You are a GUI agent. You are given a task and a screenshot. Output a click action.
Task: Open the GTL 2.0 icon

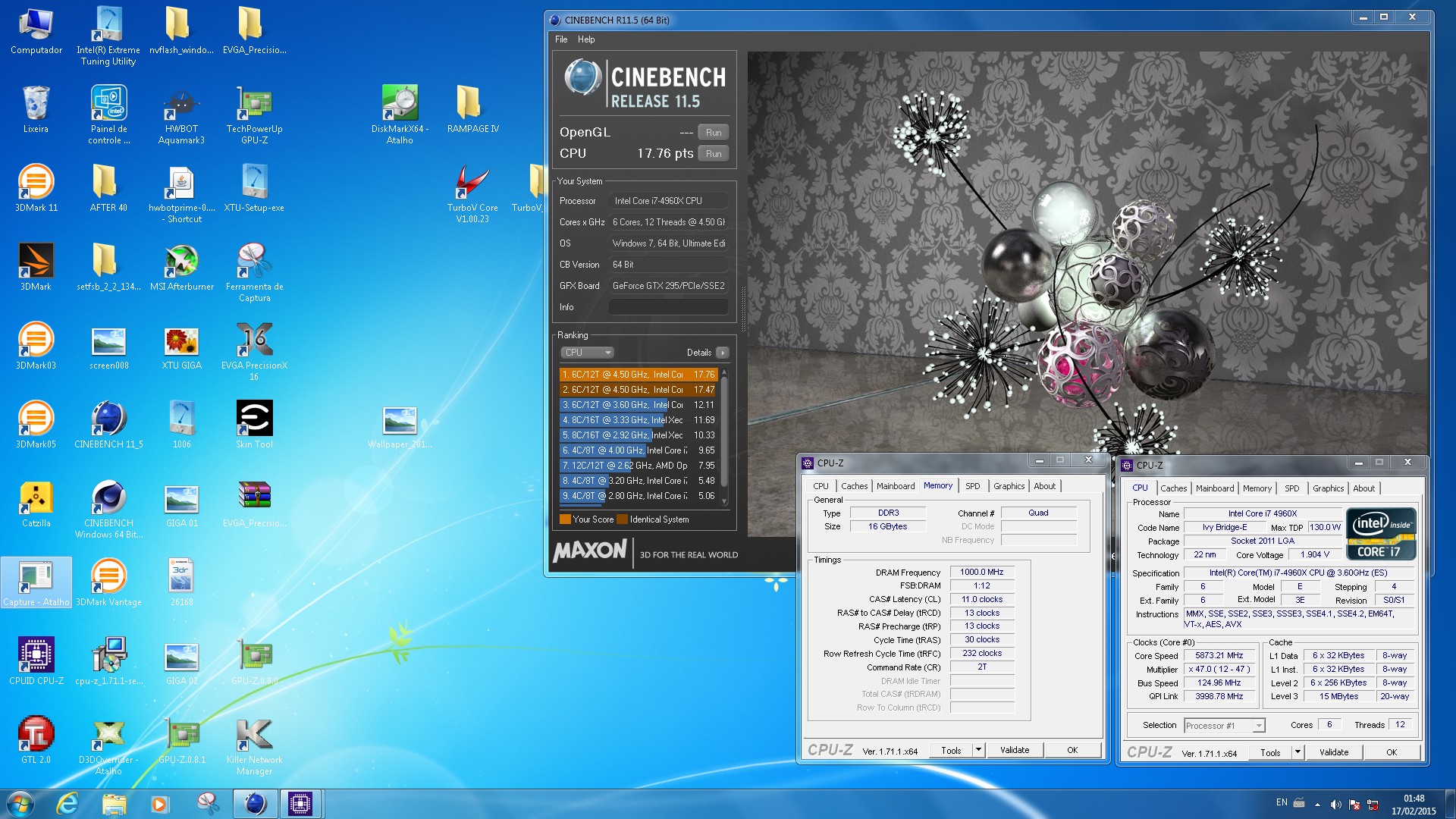click(36, 740)
